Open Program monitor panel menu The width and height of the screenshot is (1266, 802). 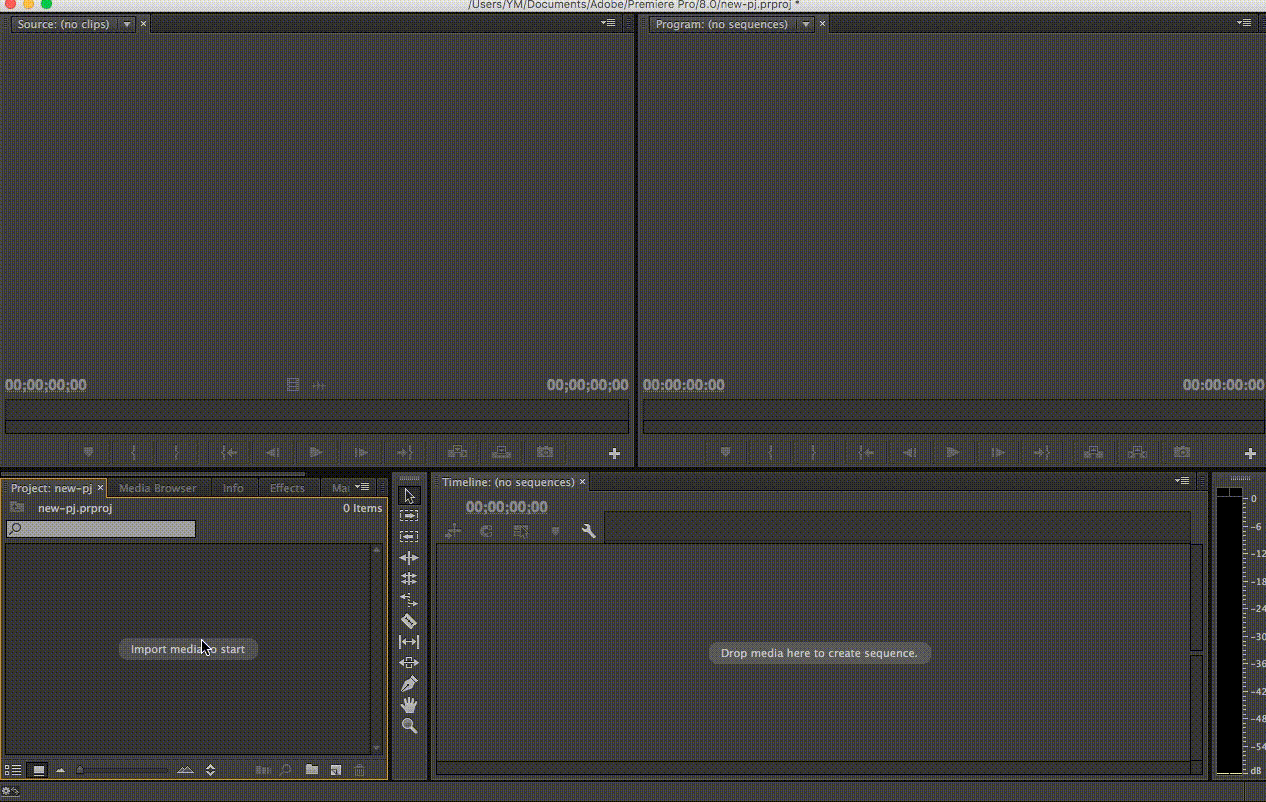1244,23
